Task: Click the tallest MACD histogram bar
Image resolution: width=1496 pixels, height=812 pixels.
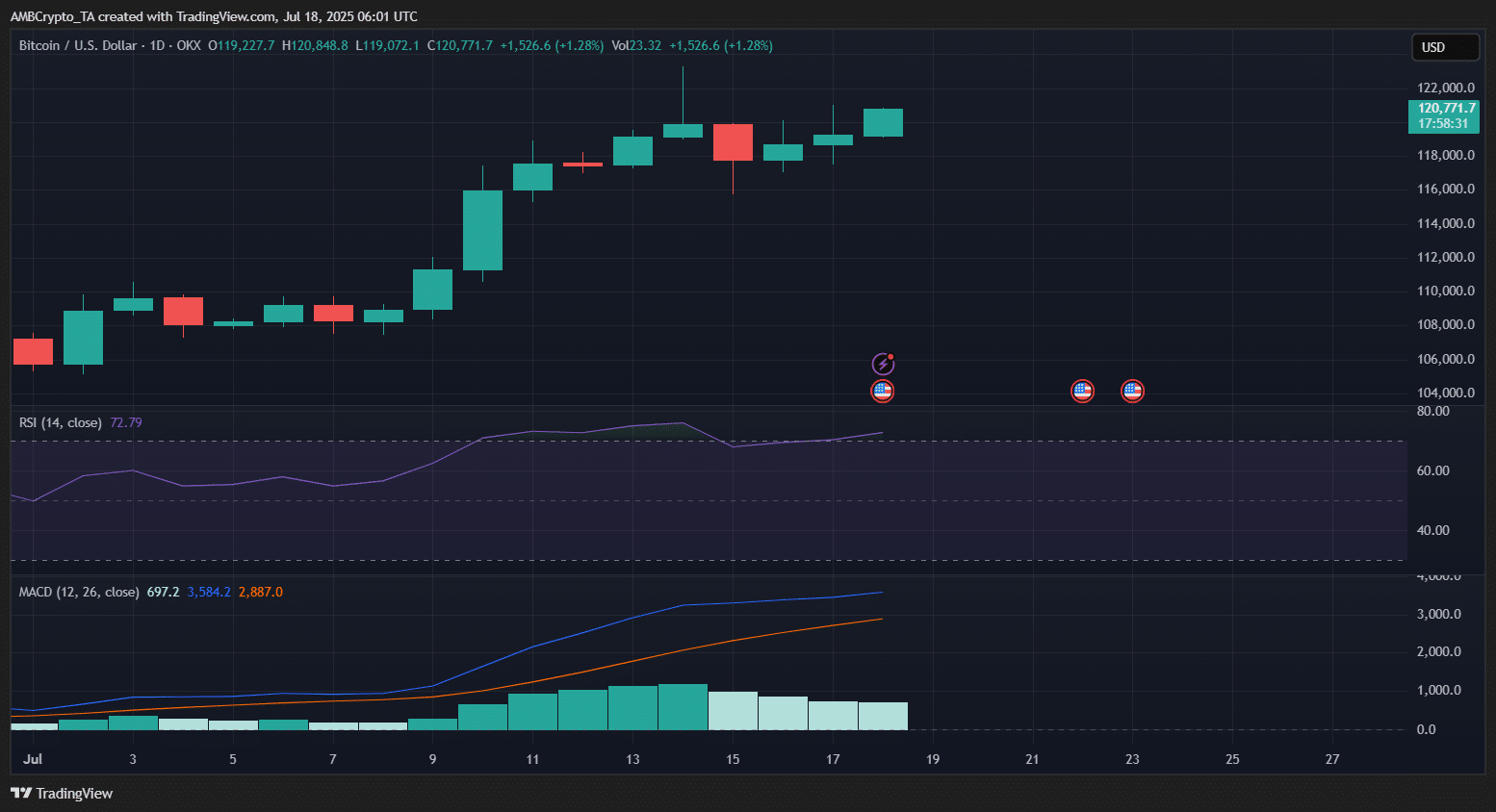Action: click(683, 706)
